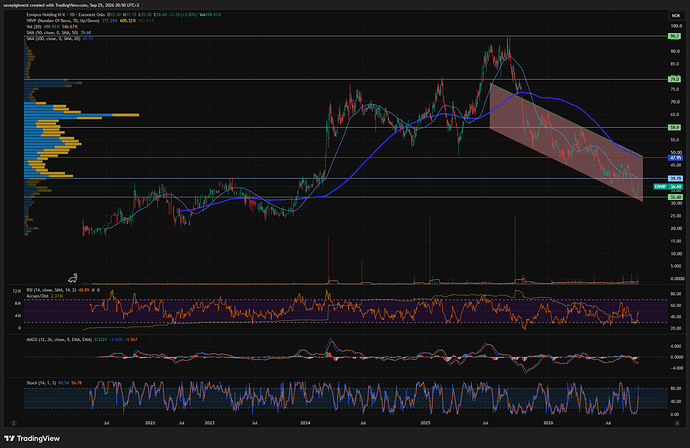
Task: Click the green ENVIP last price label
Action: 668,187
